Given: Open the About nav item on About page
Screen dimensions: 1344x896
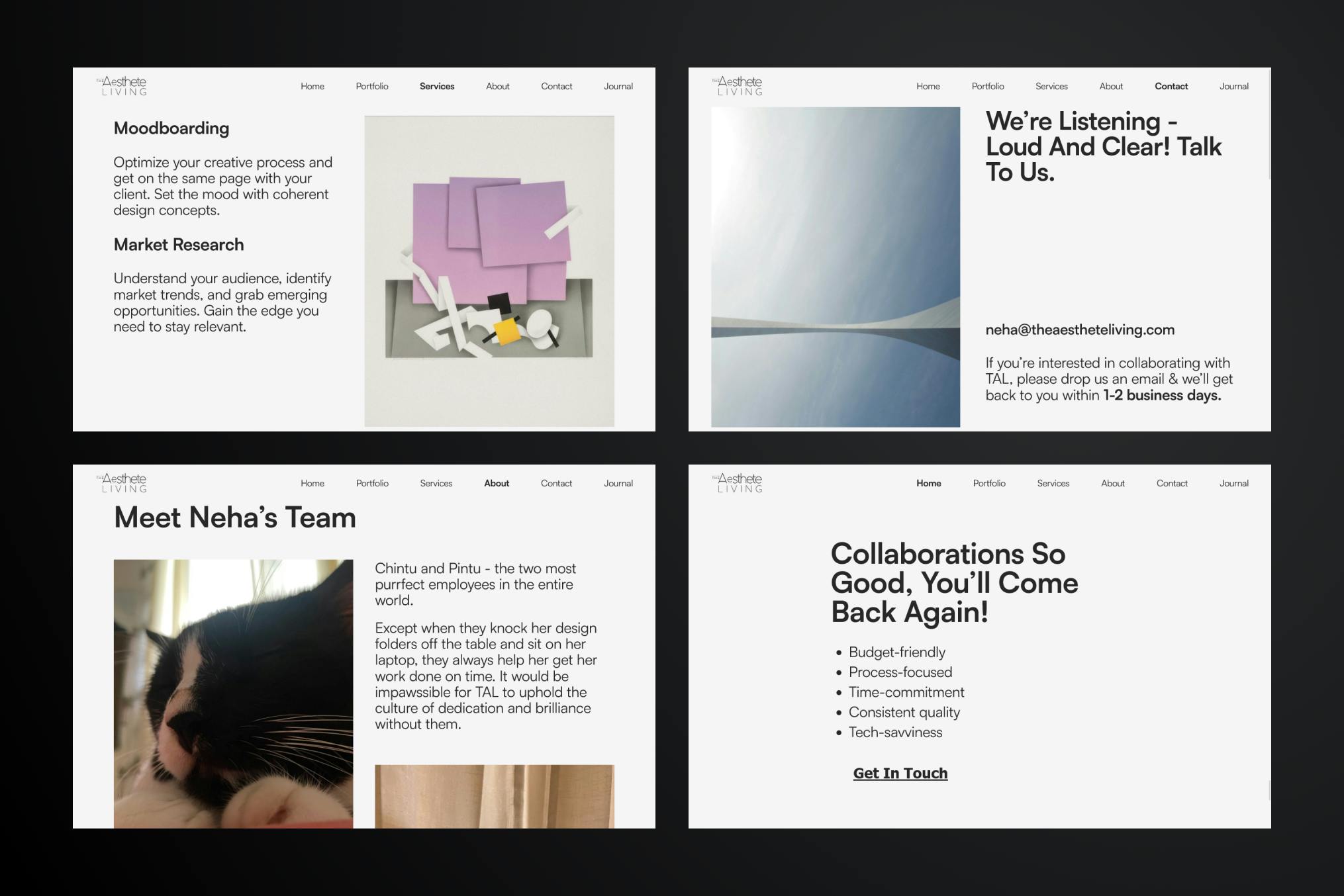Looking at the screenshot, I should pos(497,483).
